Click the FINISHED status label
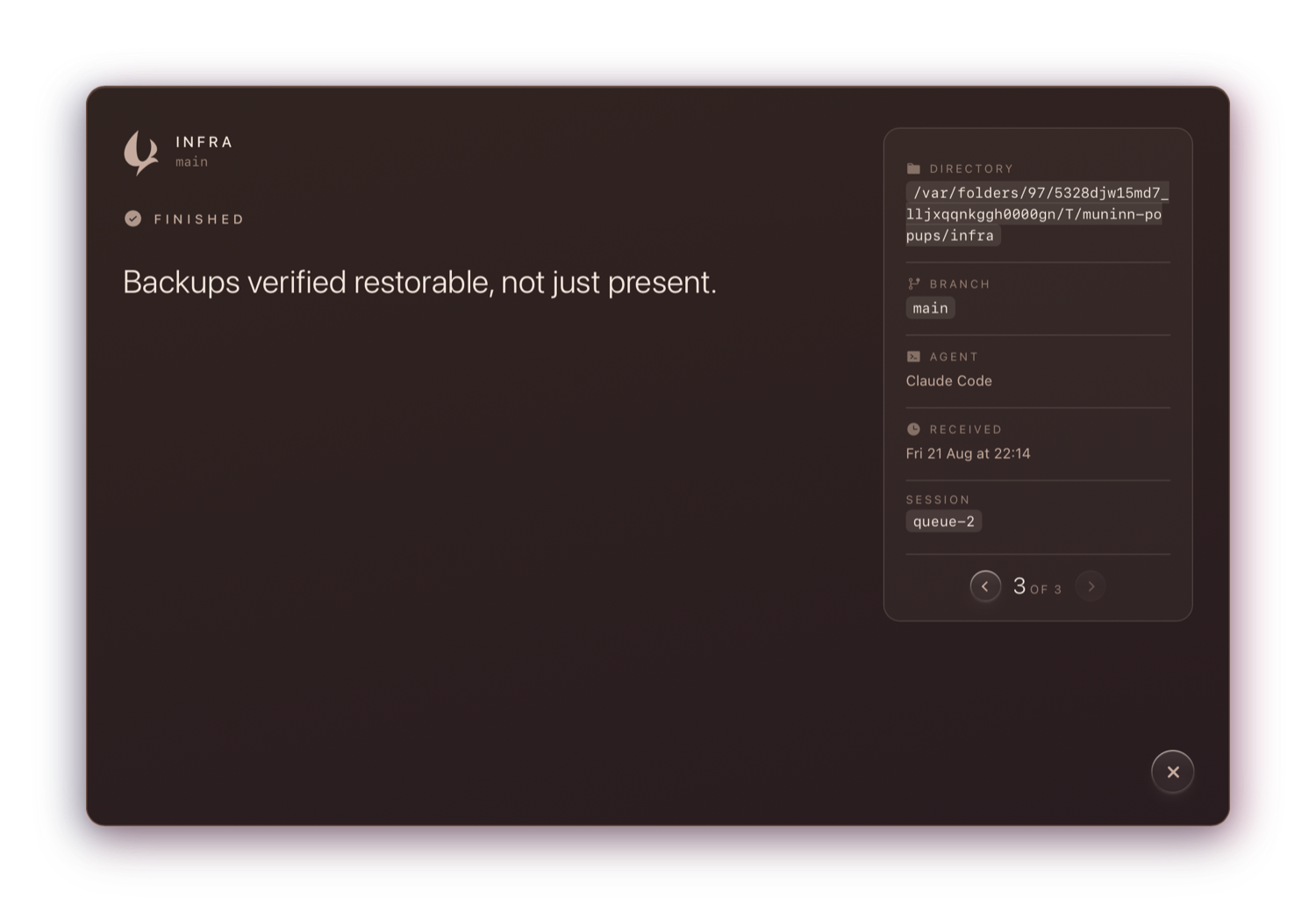 (x=199, y=219)
